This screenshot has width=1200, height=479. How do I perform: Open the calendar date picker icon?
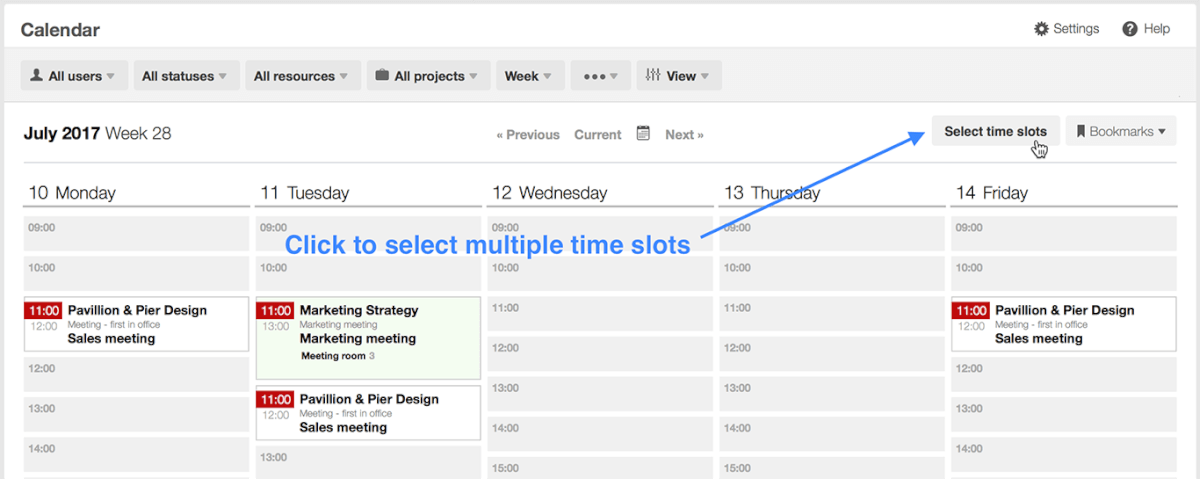coord(644,133)
